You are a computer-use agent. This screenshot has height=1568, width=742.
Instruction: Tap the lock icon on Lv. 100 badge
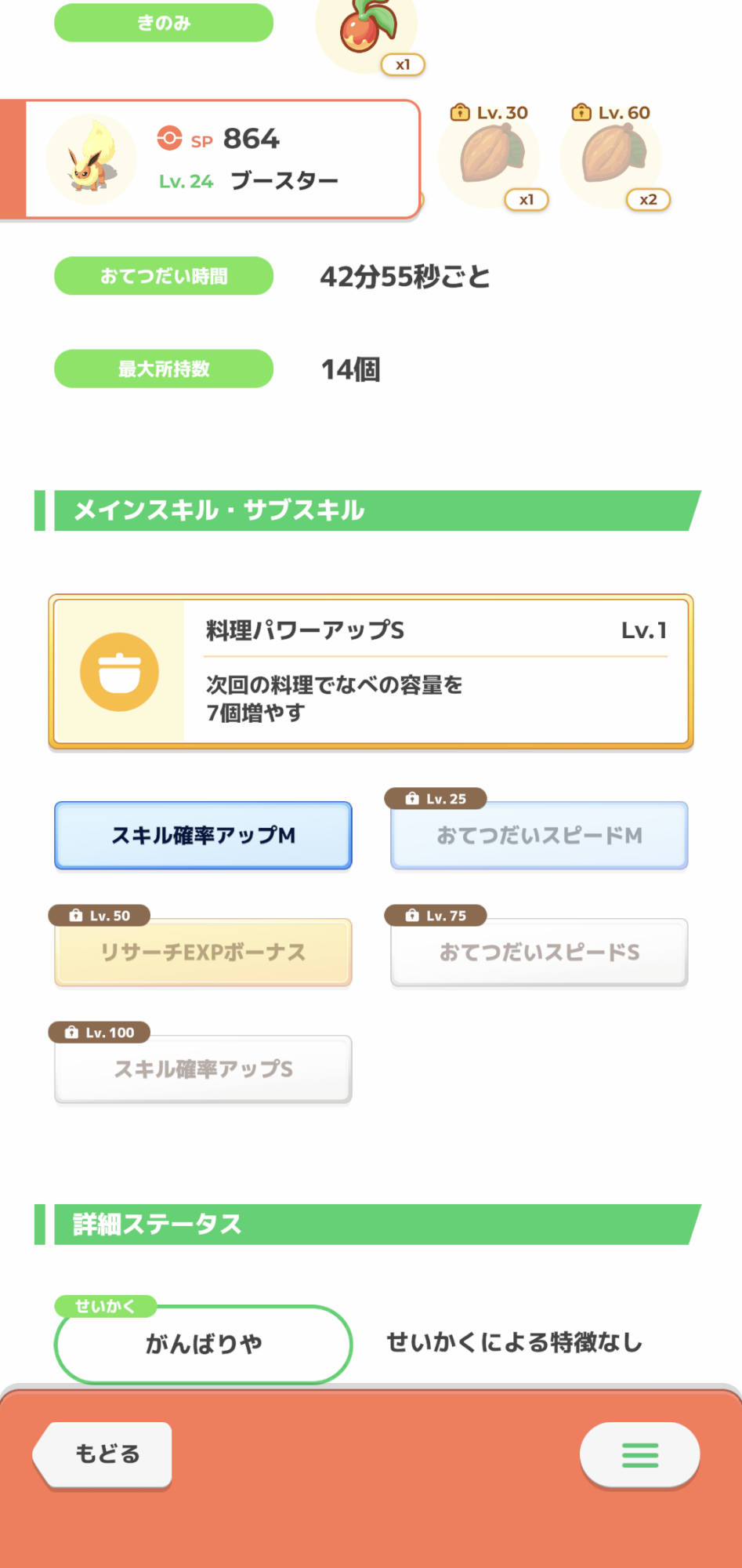click(72, 1033)
